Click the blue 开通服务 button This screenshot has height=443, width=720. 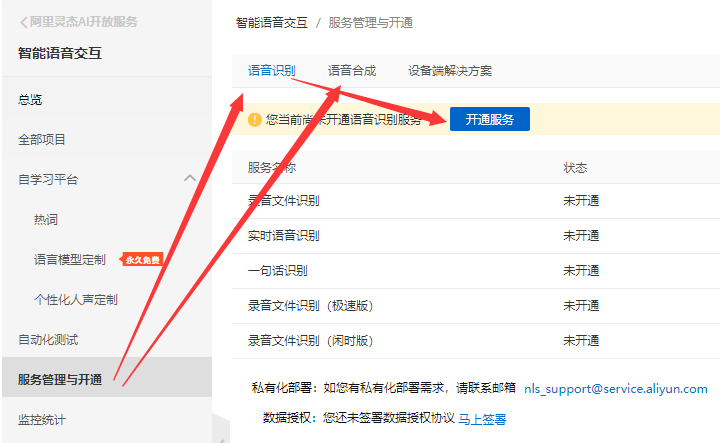[x=489, y=119]
